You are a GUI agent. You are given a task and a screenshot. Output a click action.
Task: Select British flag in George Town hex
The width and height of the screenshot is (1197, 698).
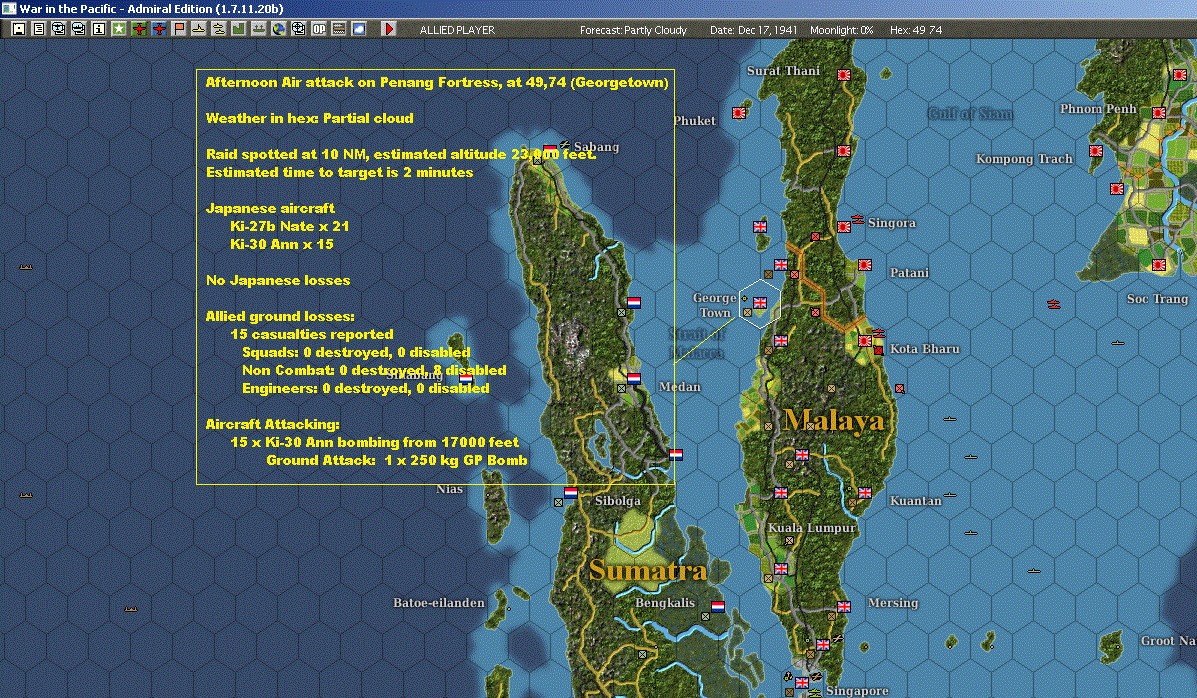[x=760, y=302]
